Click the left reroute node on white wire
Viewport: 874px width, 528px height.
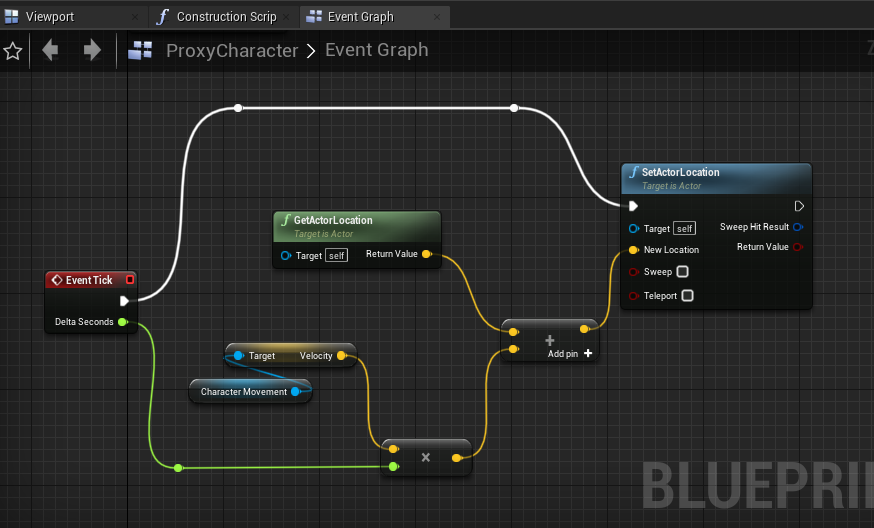coord(238,108)
